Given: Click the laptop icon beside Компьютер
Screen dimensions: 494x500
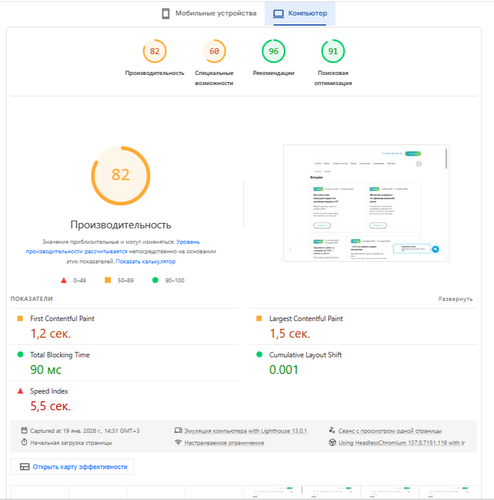Looking at the screenshot, I should 278,14.
